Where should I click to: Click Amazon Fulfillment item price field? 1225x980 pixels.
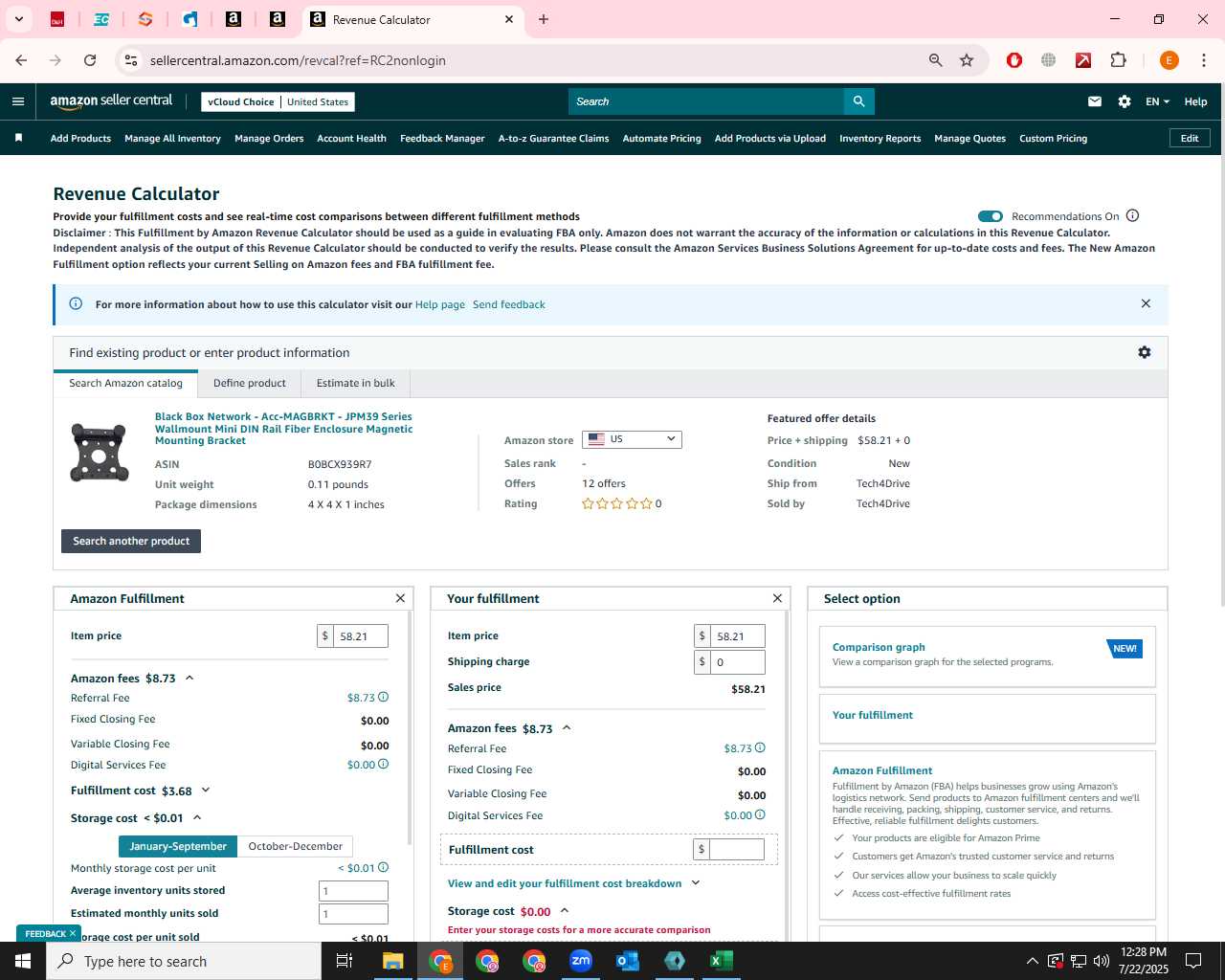point(360,635)
